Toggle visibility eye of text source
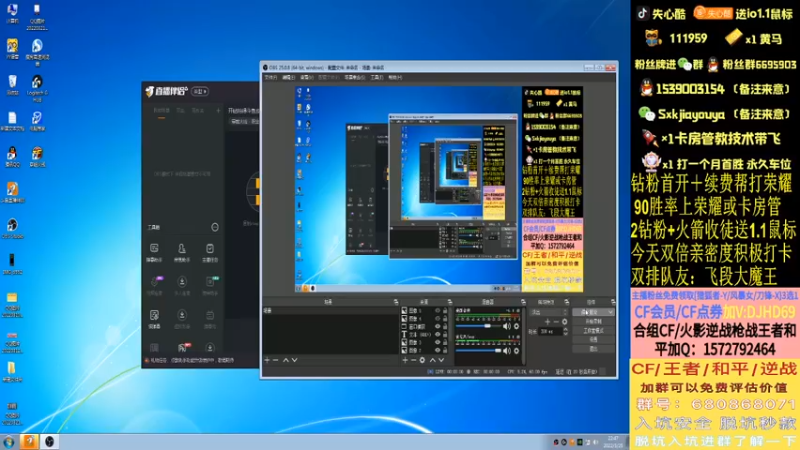The image size is (800, 450). click(437, 334)
